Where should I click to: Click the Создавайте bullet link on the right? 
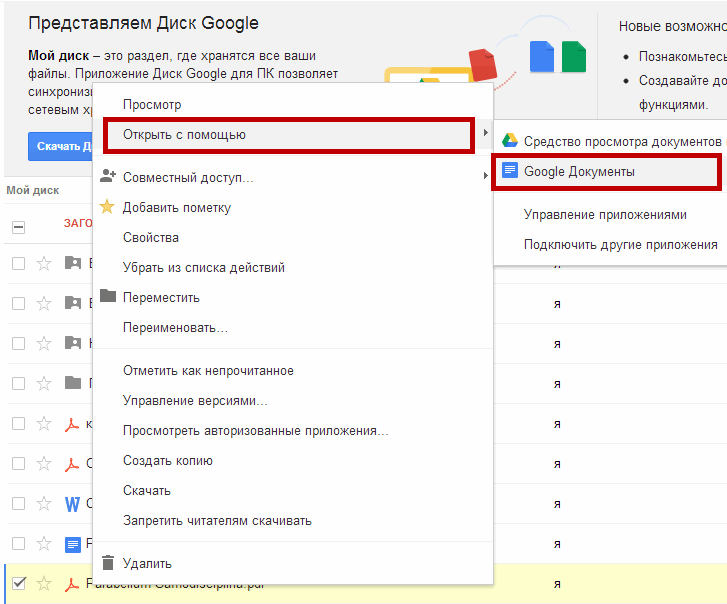(682, 81)
